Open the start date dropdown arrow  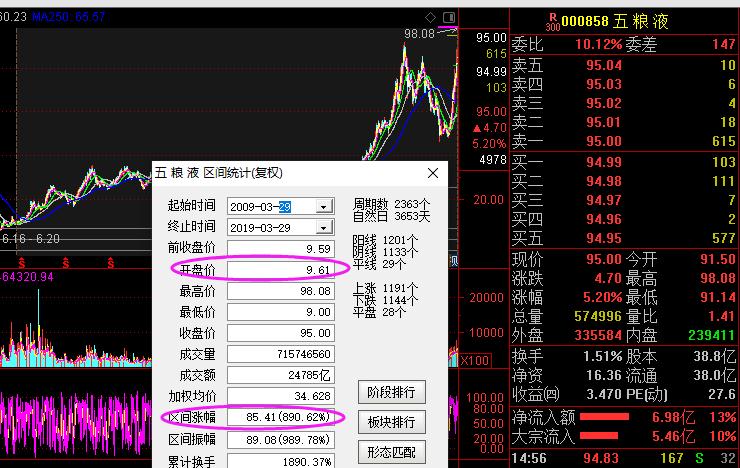[324, 207]
